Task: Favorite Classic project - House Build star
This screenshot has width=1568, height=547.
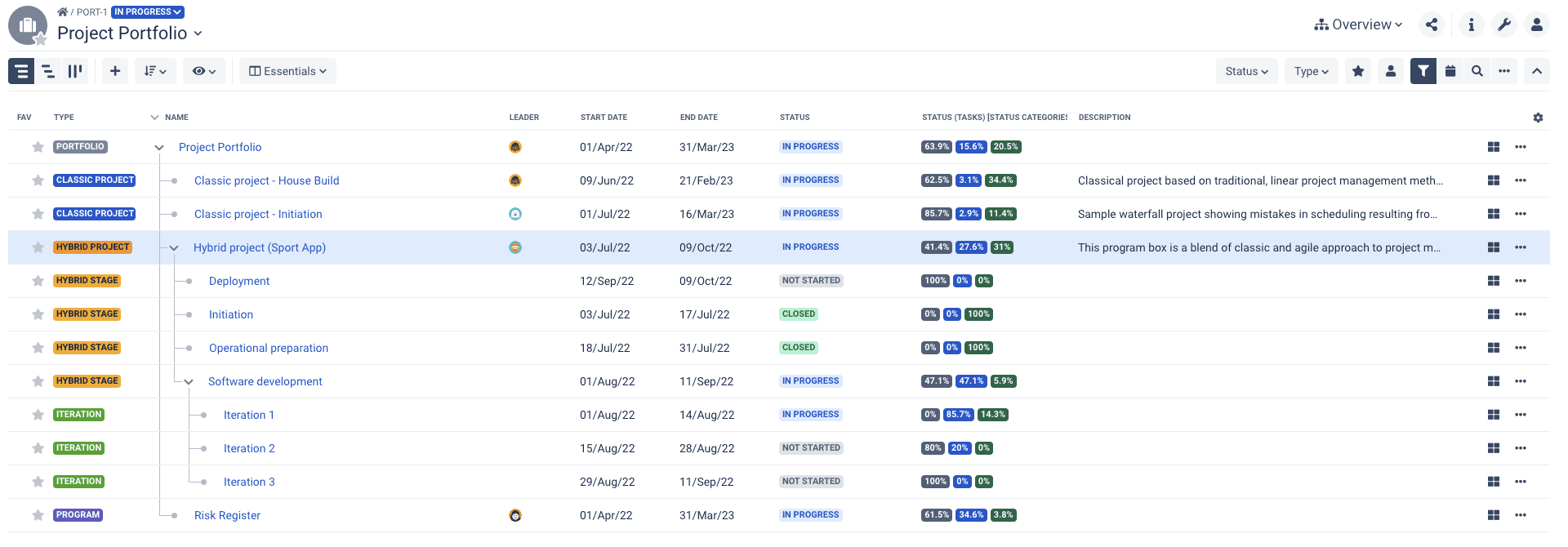Action: tap(38, 180)
